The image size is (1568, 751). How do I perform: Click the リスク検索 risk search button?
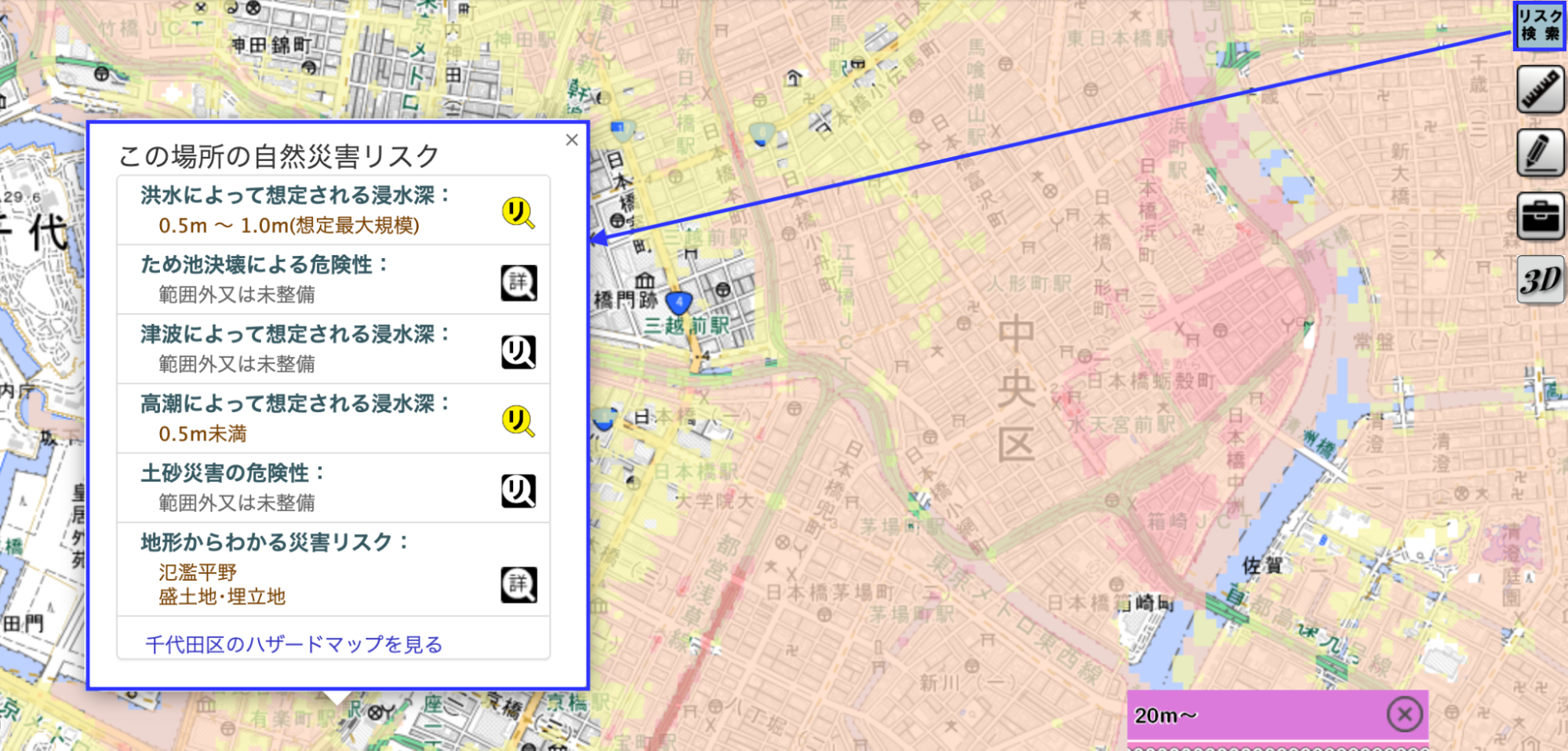(1540, 25)
